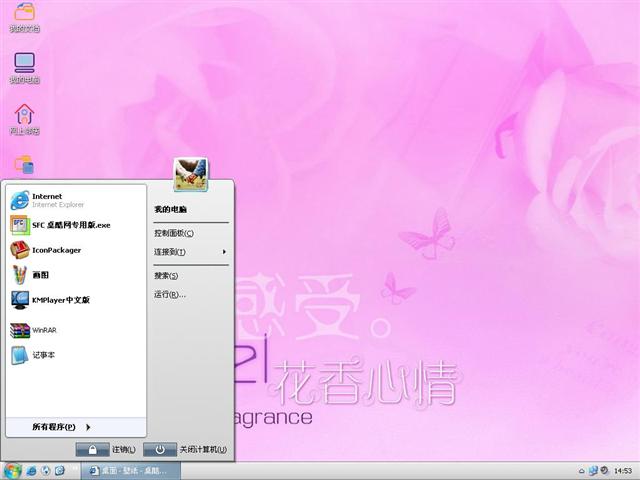Launch Internet Explorer from quick launch bar
Image resolution: width=640 pixels, height=480 pixels.
(31, 471)
